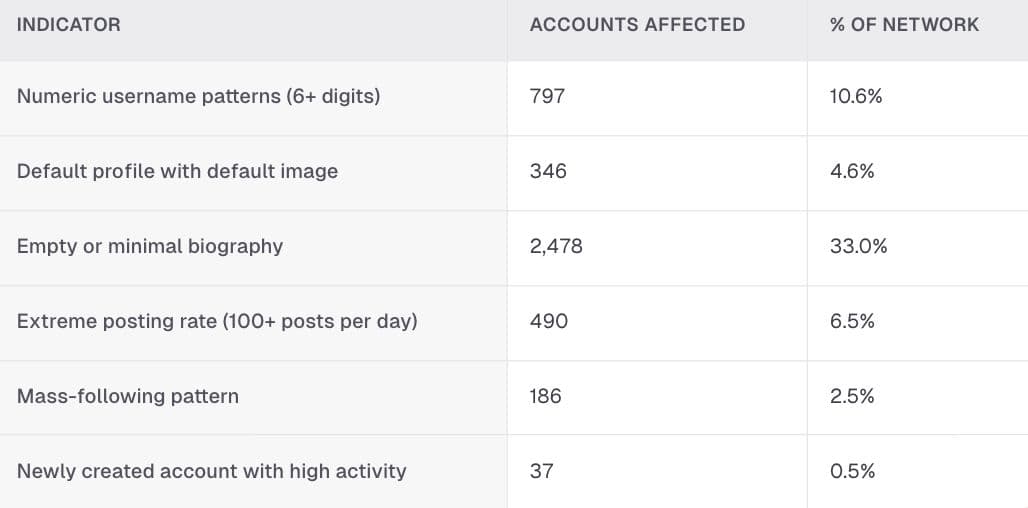Click the 6.5% percentage value
1028x508 pixels.
852,322
